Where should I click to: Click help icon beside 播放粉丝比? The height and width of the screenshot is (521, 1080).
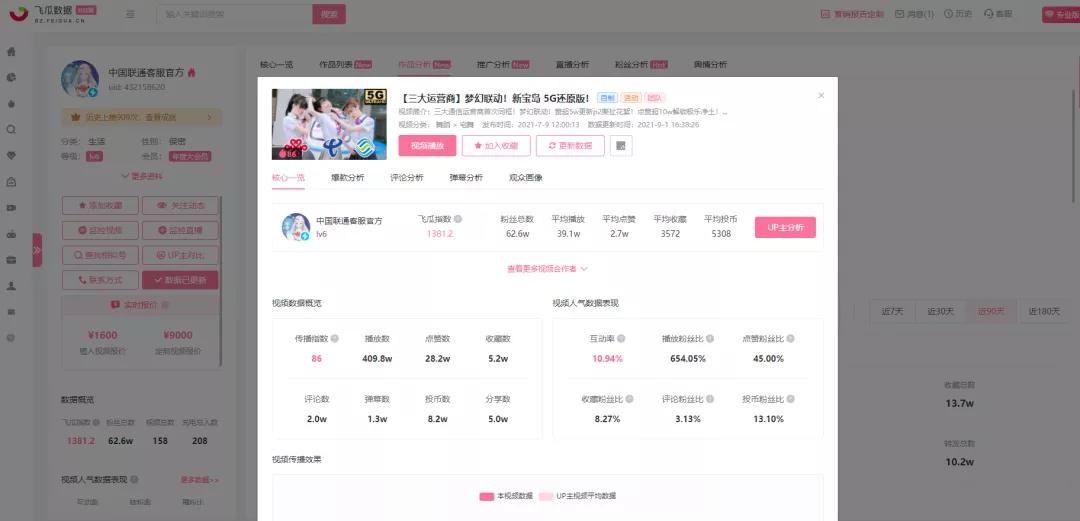710,339
